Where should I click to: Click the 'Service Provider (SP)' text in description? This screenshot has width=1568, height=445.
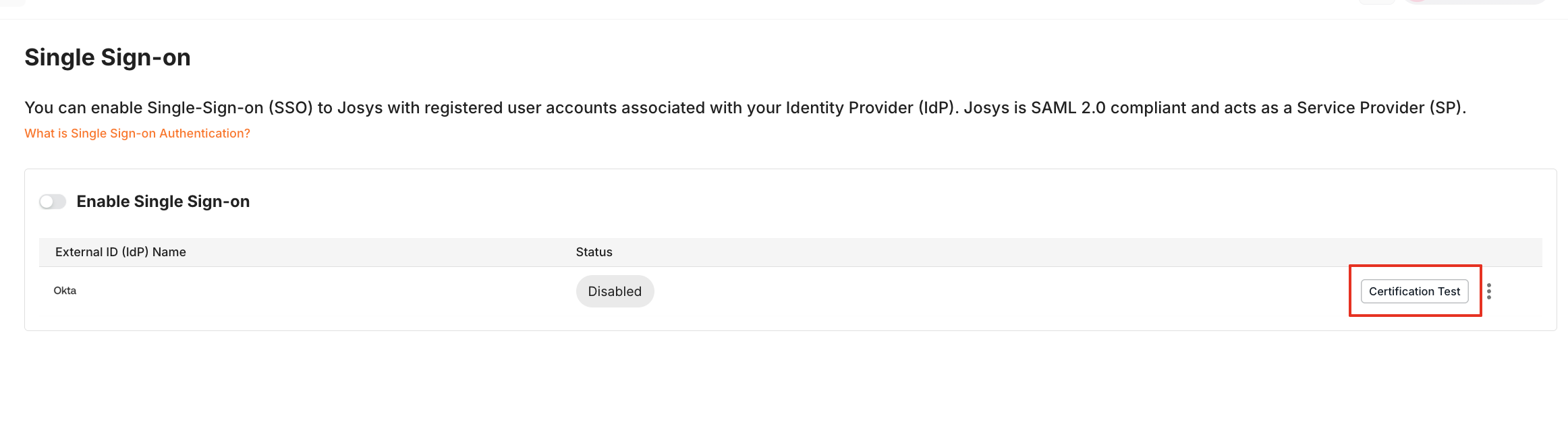pyautogui.click(x=1380, y=108)
